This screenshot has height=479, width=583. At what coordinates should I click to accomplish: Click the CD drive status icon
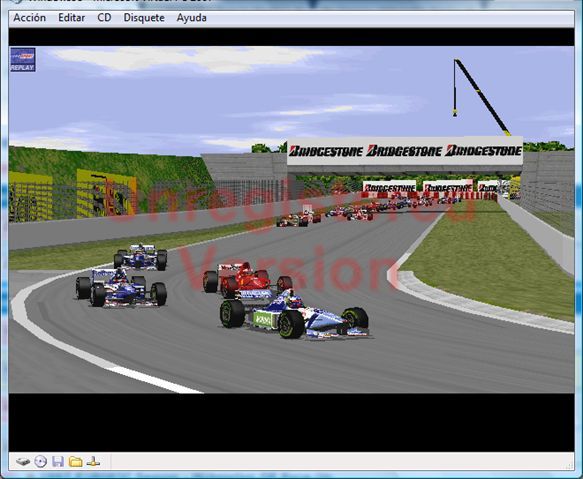pos(41,462)
